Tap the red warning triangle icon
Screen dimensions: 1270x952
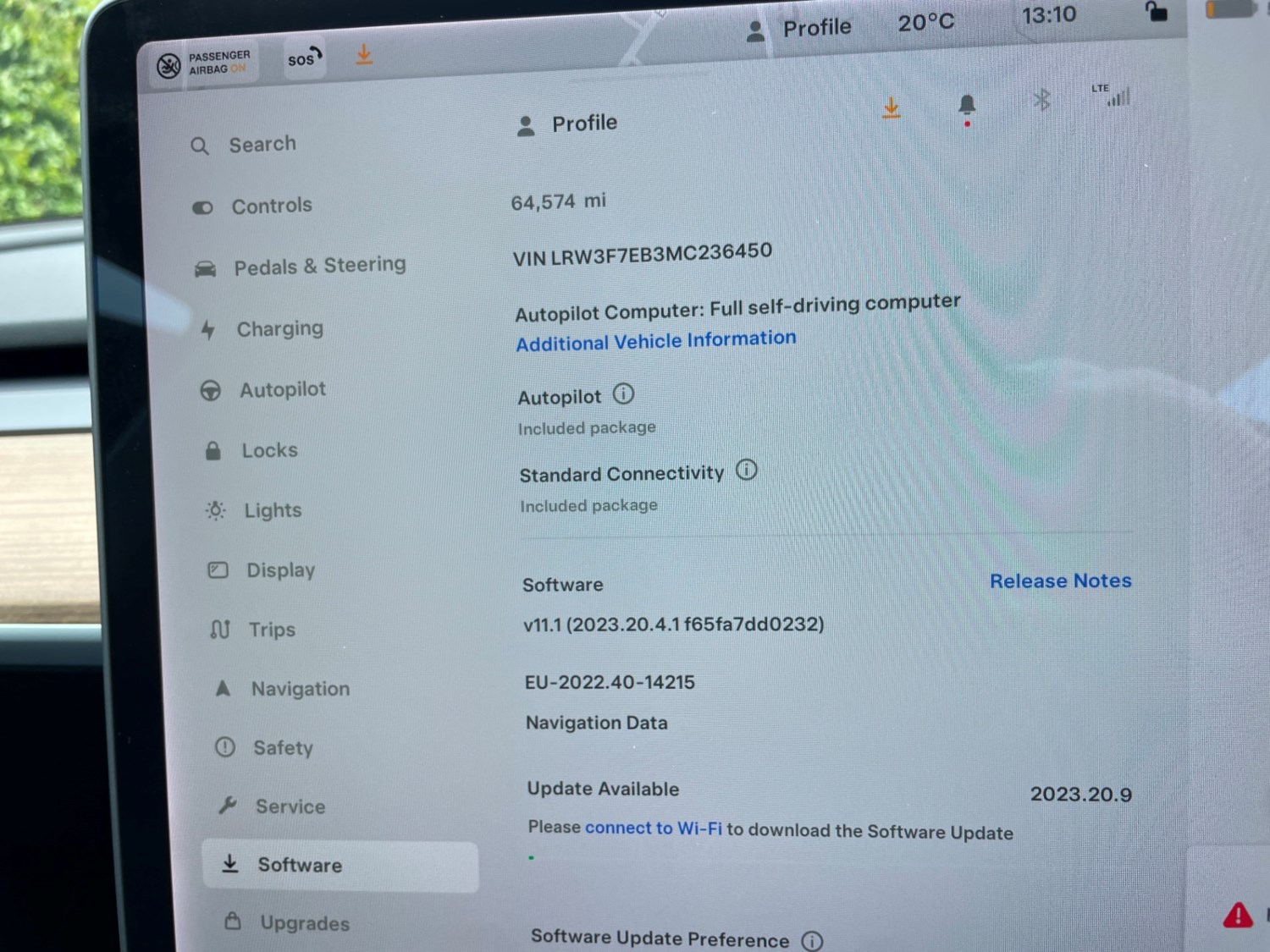pos(1238,915)
